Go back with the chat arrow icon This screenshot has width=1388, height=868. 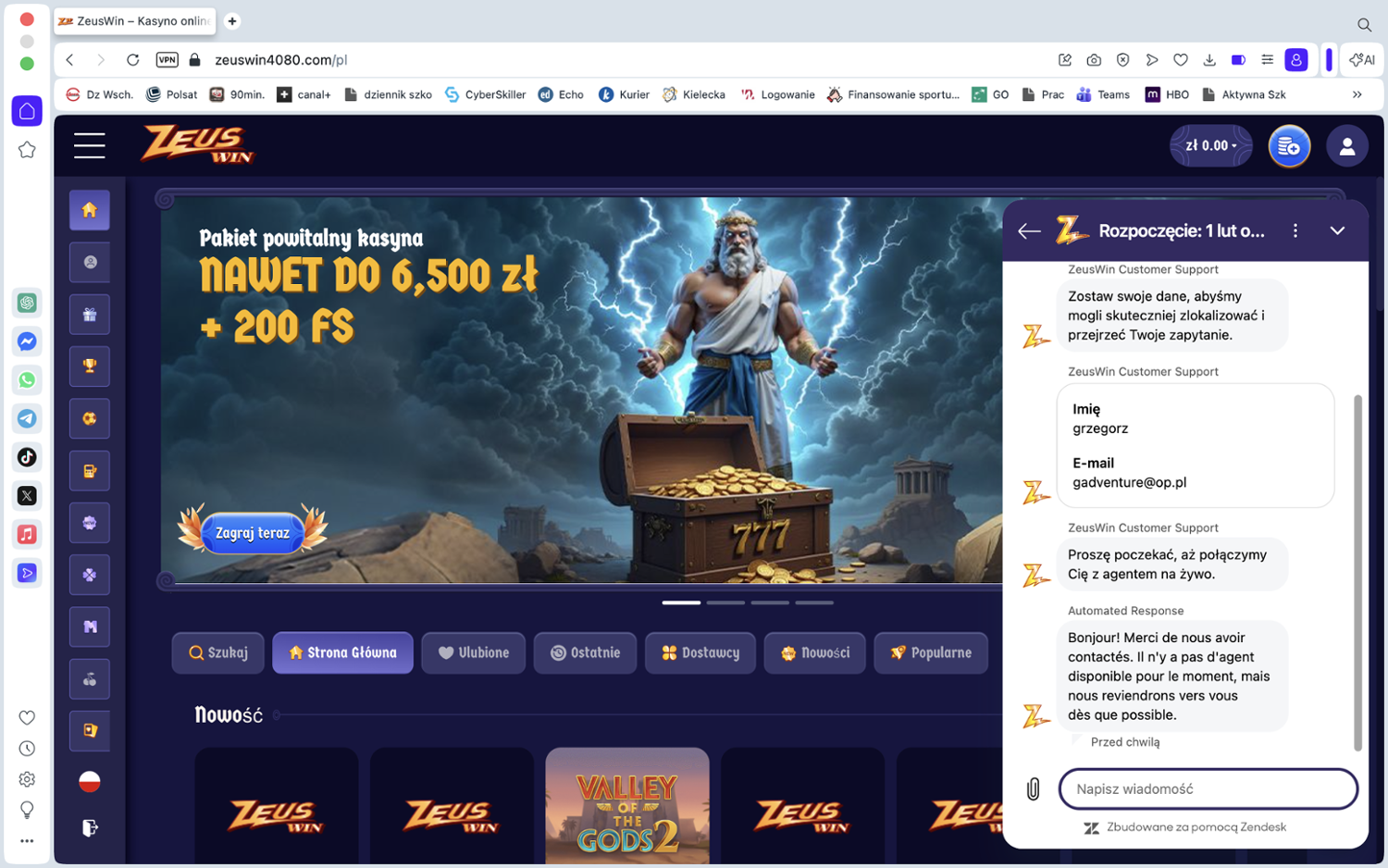click(1029, 231)
